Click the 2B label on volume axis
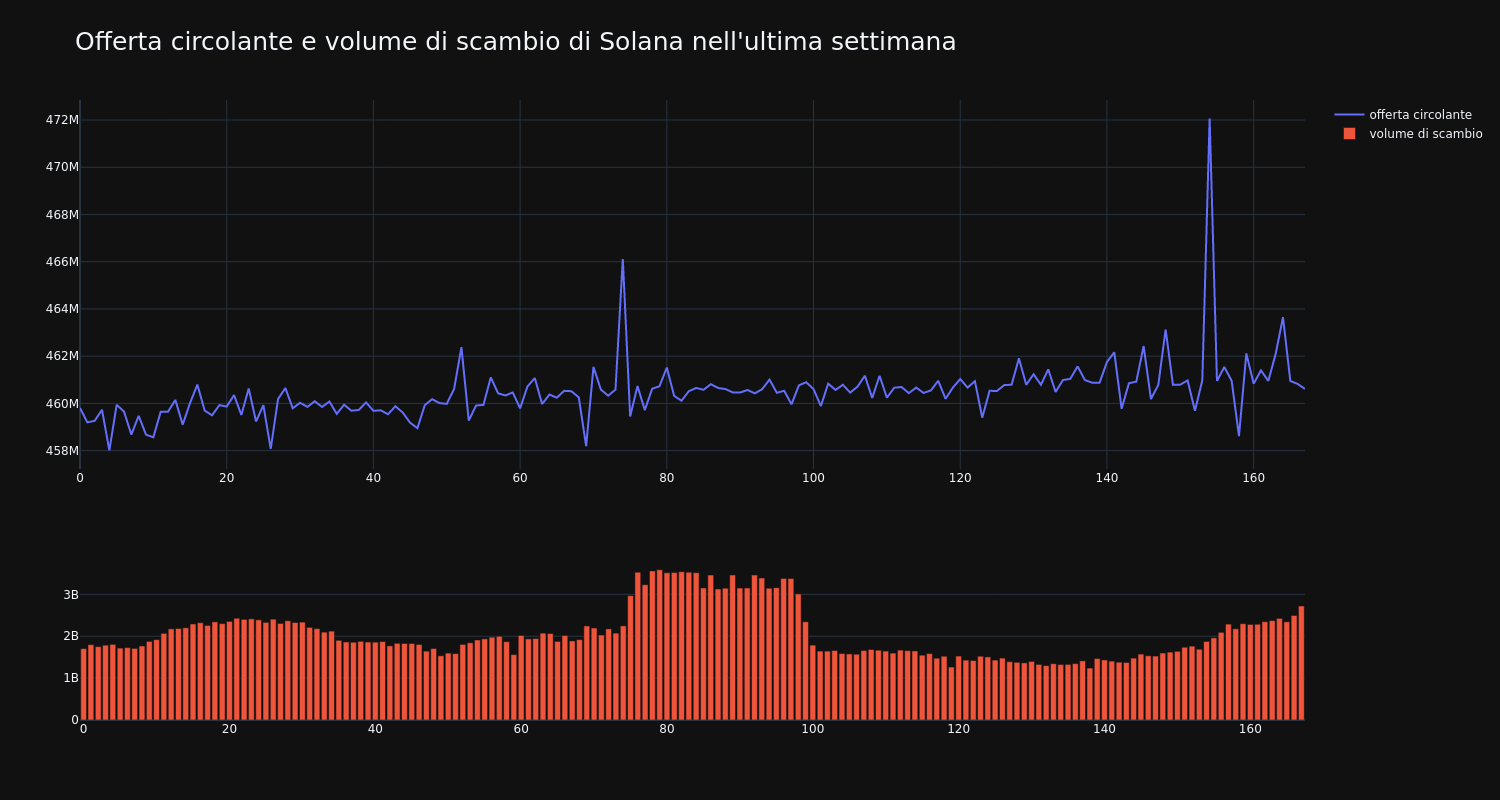This screenshot has width=1500, height=800. click(x=71, y=636)
